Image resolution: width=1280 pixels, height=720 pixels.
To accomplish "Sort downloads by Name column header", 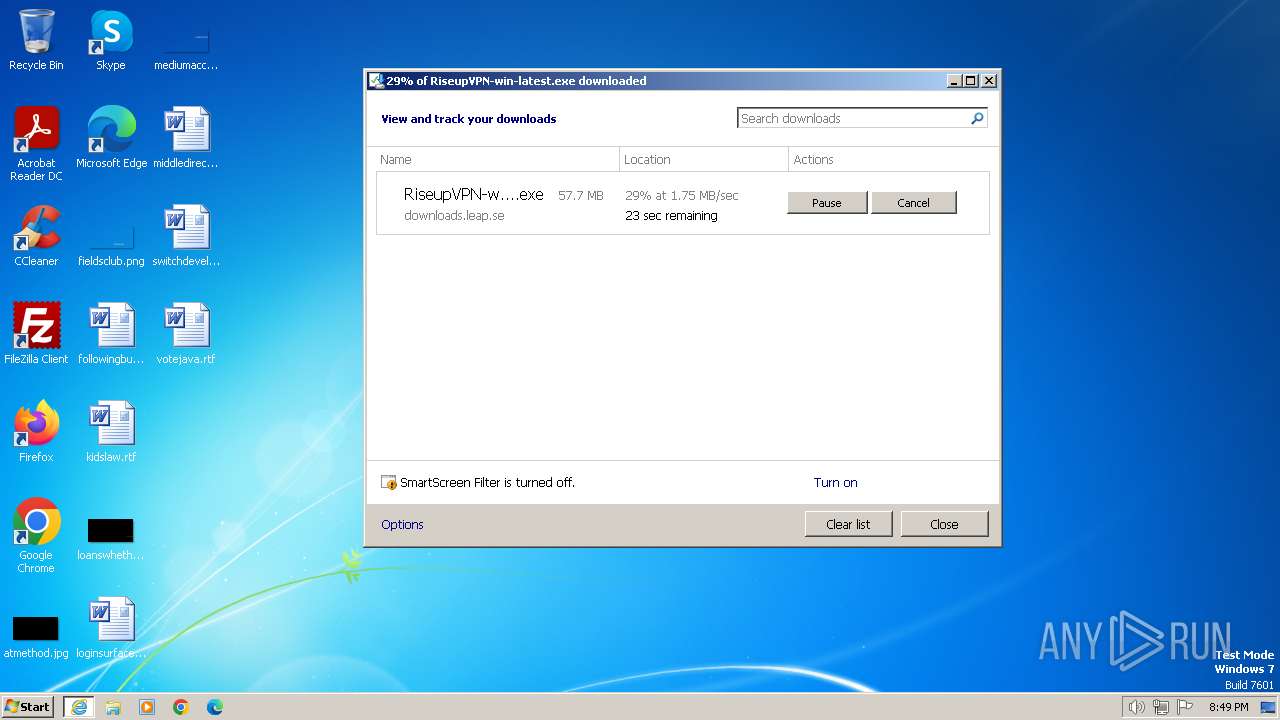I will (498, 159).
